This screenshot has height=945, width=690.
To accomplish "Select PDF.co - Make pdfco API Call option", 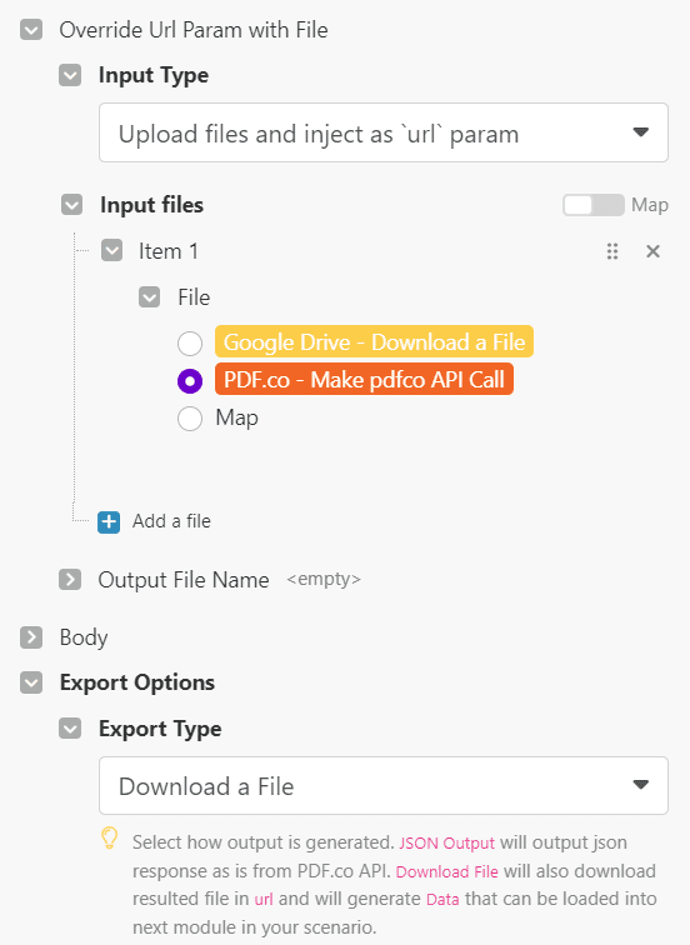I will [x=189, y=381].
